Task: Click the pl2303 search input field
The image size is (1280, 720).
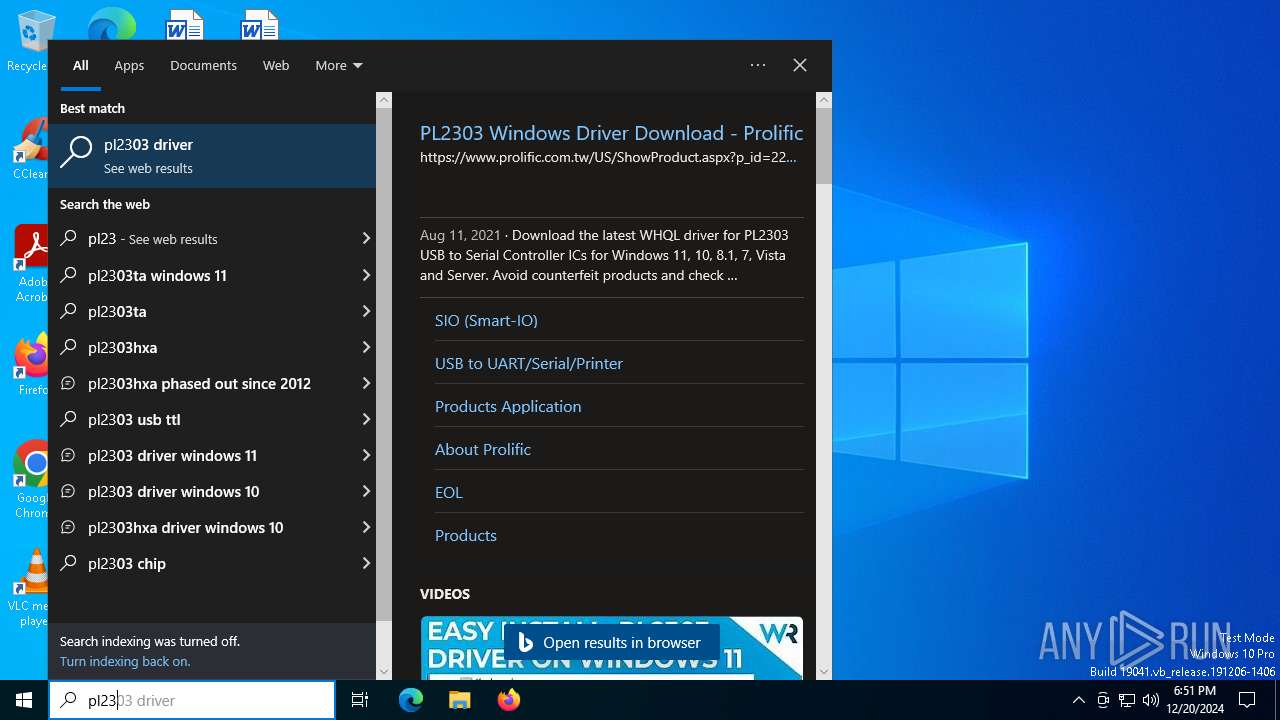Action: pyautogui.click(x=192, y=700)
